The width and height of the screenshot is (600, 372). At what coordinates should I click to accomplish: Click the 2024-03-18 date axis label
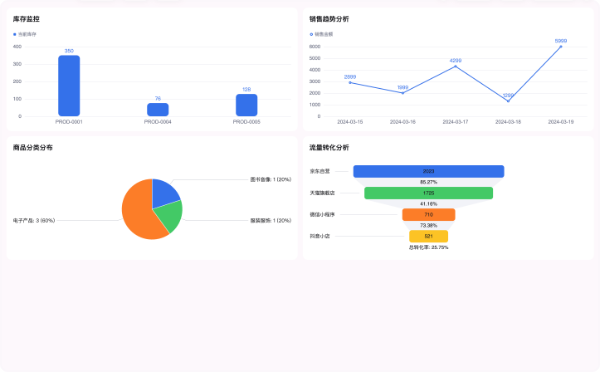click(508, 122)
